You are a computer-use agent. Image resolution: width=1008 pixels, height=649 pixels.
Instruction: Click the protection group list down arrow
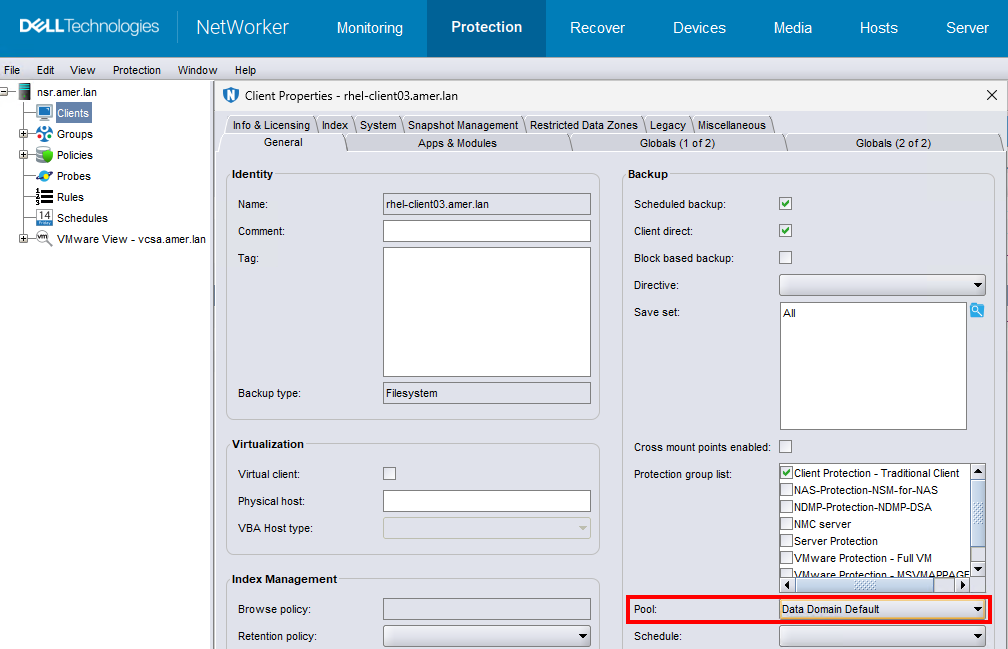[978, 569]
